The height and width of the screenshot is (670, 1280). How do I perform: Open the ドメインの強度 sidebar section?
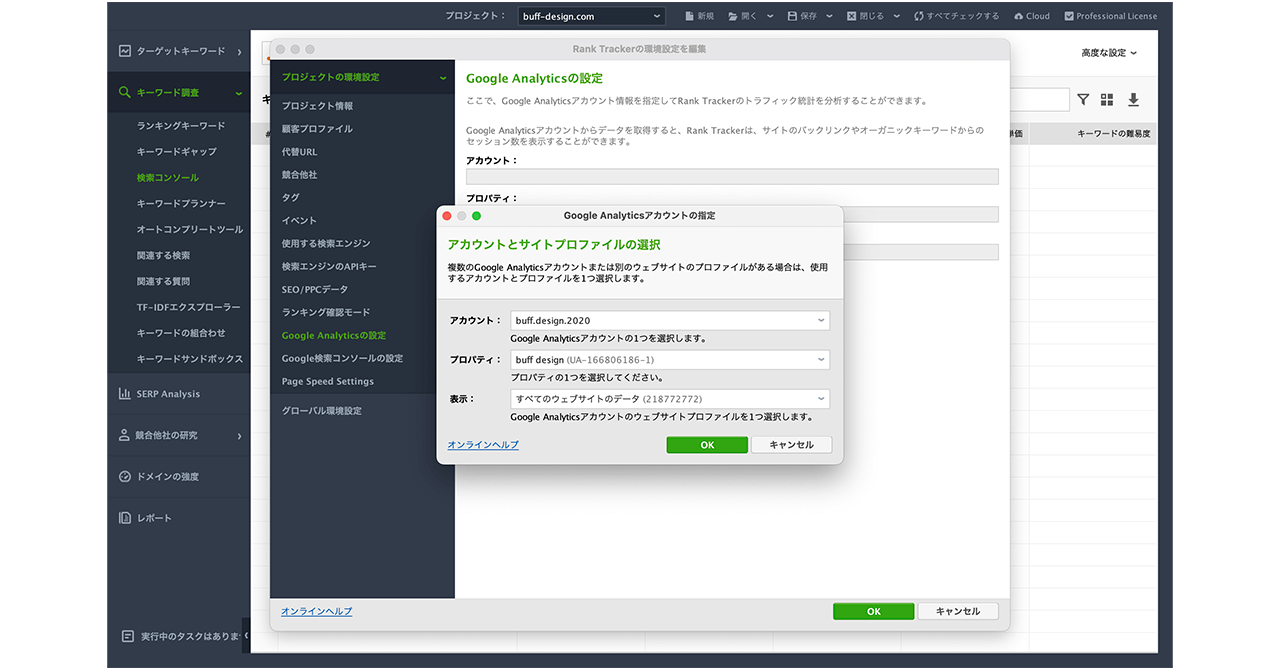167,477
